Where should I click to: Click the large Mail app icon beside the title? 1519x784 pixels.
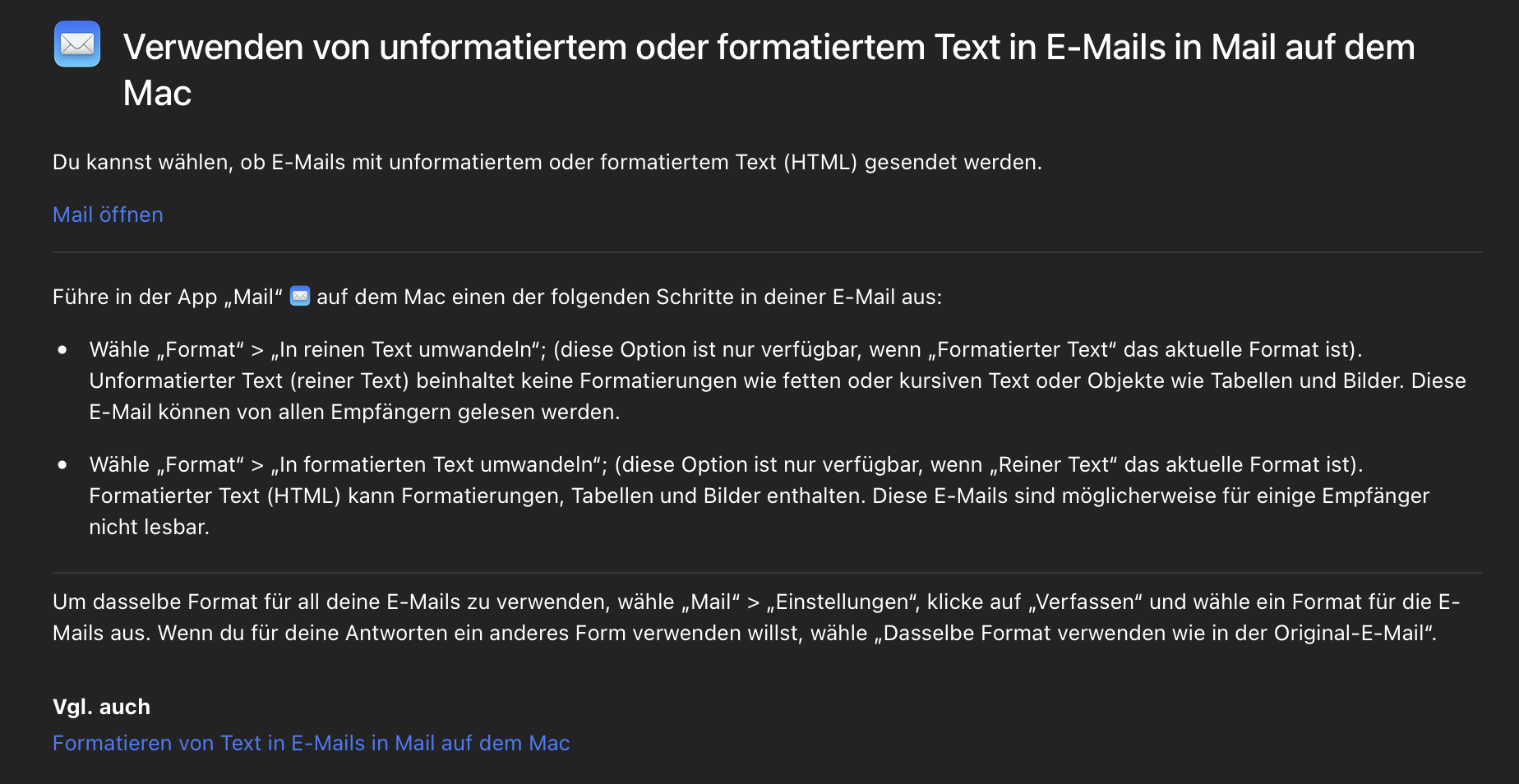(x=77, y=44)
